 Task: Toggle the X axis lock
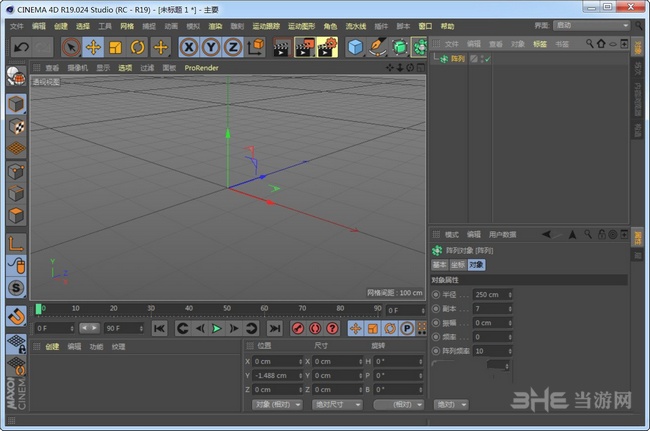coord(189,47)
